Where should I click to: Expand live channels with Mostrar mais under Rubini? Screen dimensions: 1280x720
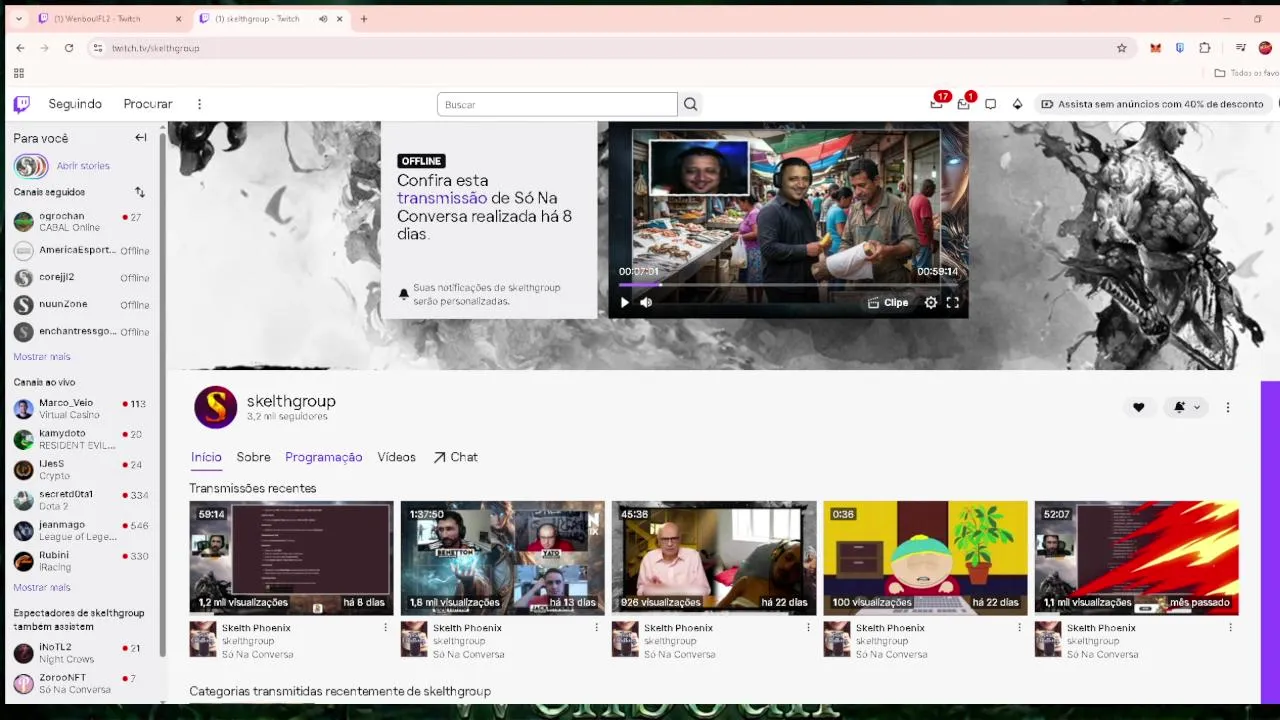pos(42,588)
